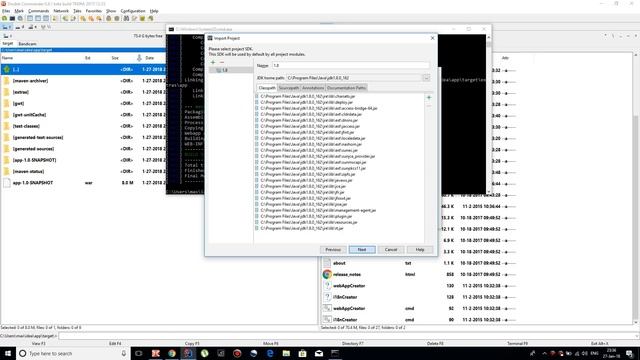Open Tabs menu in Double Commander

77,11
